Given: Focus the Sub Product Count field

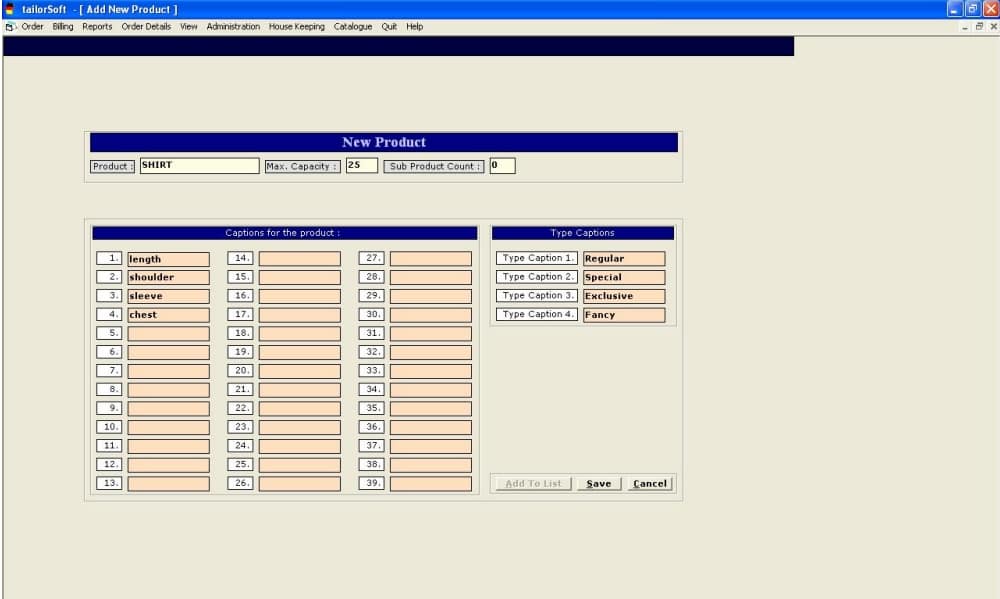Looking at the screenshot, I should click(x=502, y=166).
